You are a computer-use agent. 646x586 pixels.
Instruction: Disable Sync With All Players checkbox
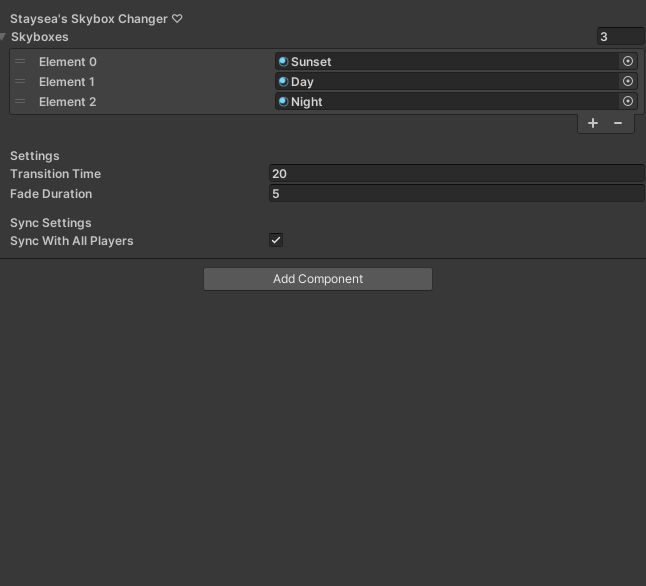click(276, 240)
